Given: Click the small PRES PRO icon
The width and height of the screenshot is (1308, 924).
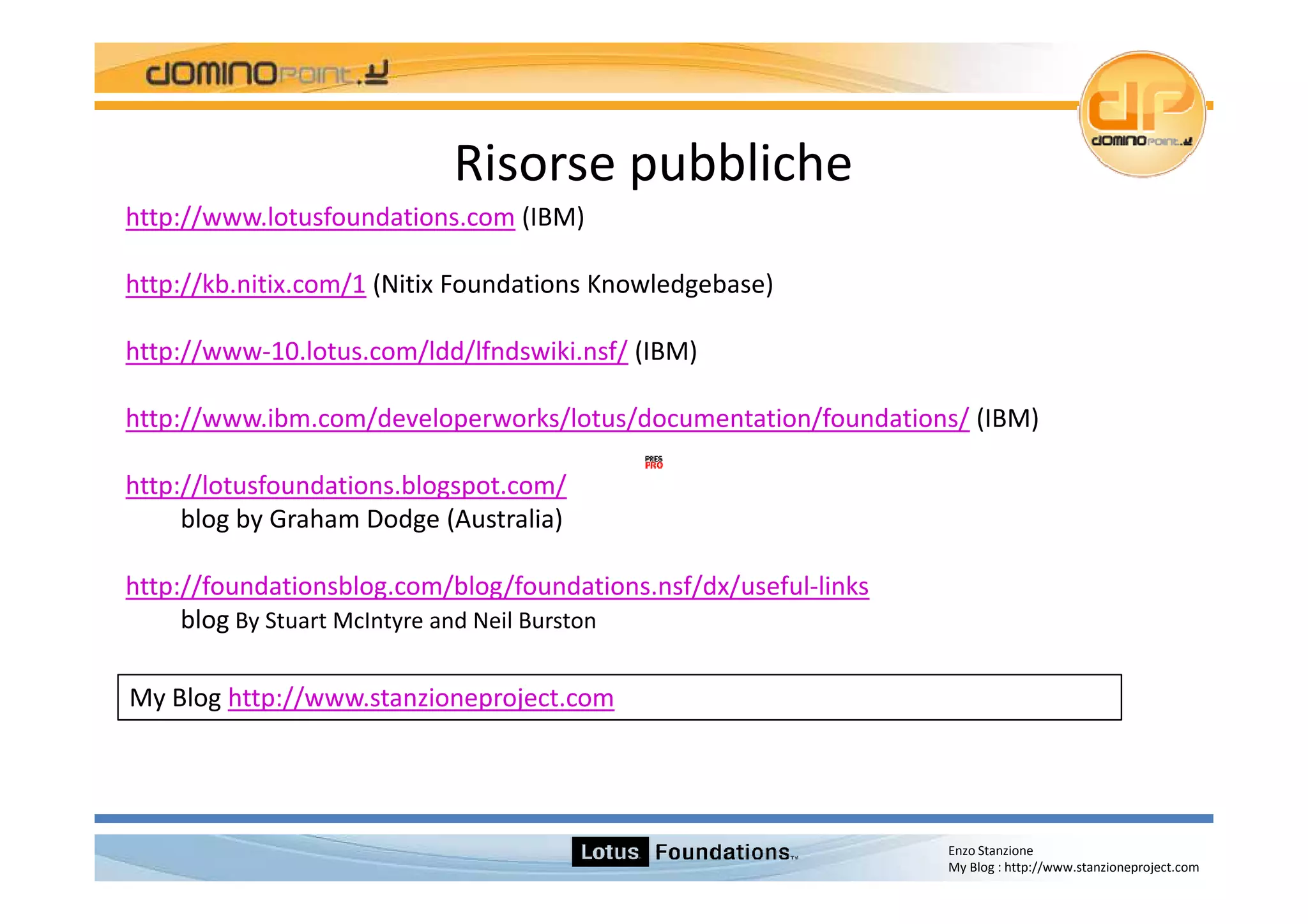Looking at the screenshot, I should point(654,462).
